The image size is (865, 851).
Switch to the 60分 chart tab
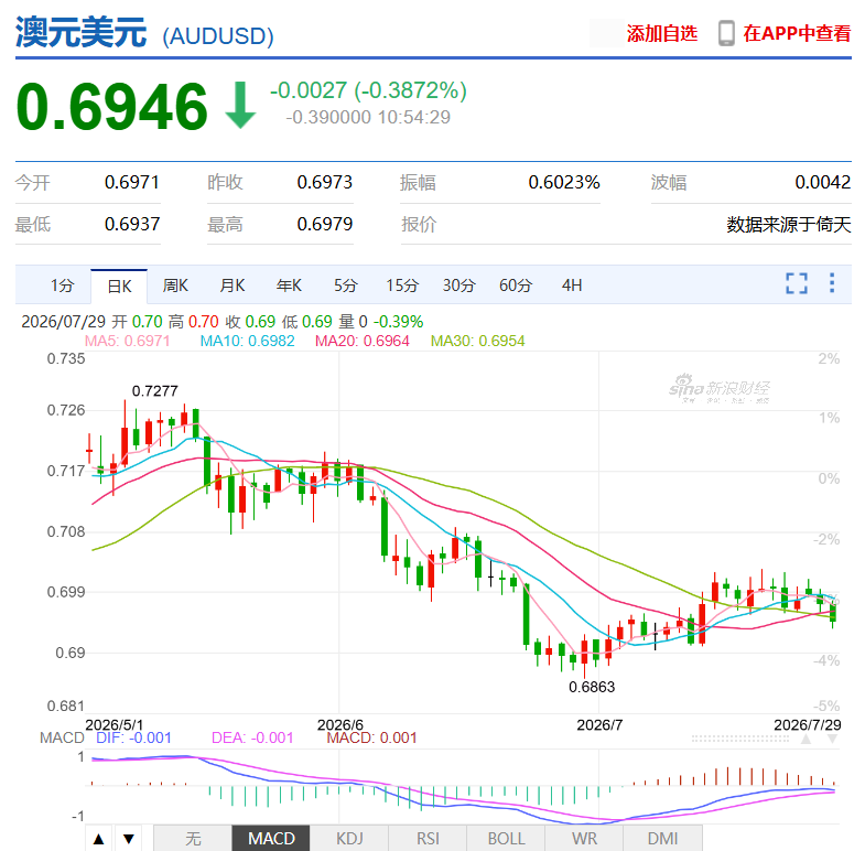pyautogui.click(x=516, y=286)
